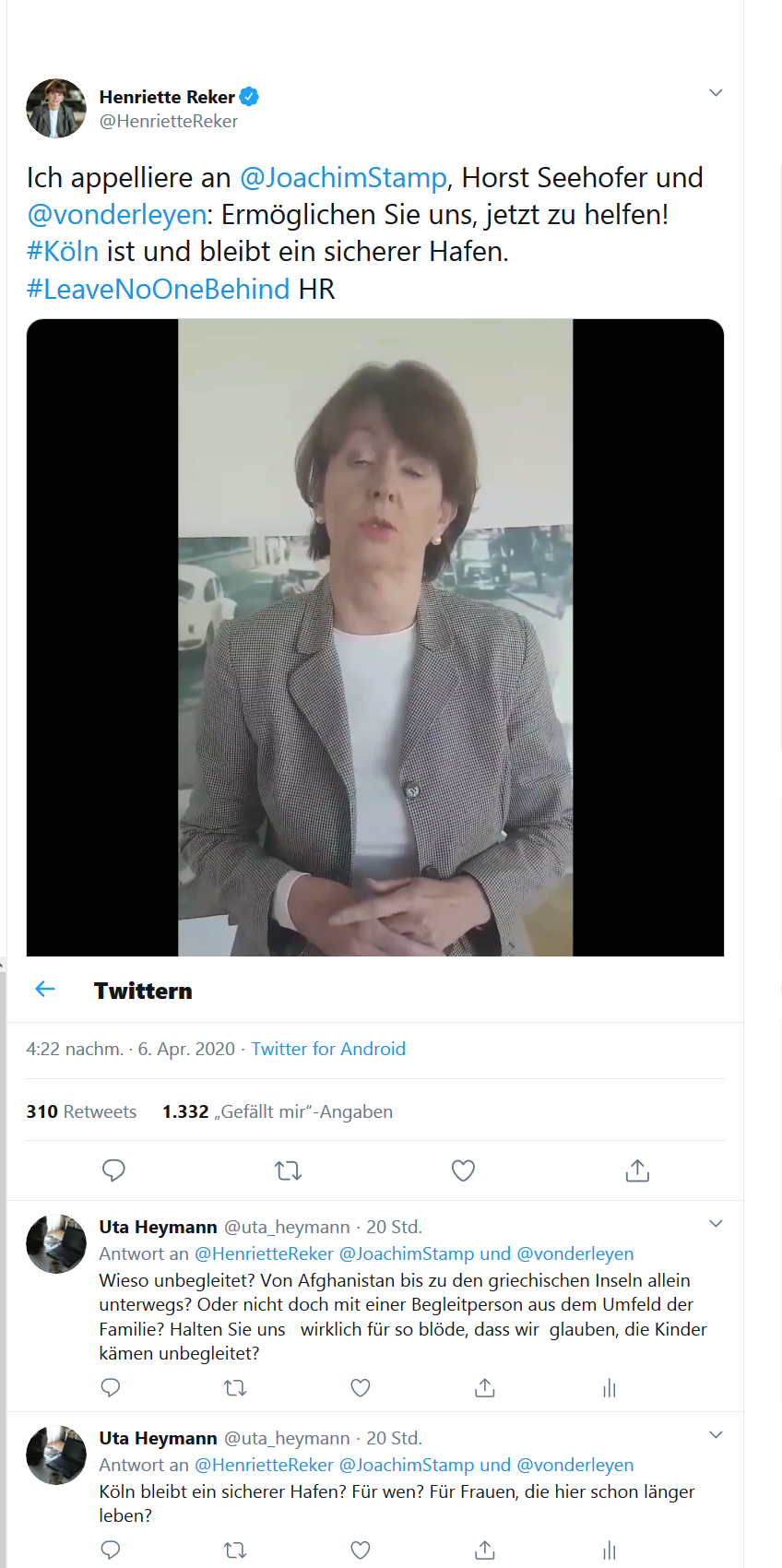The height and width of the screenshot is (1568, 782).
Task: Click the Twitter for Android source link
Action: (328, 1049)
